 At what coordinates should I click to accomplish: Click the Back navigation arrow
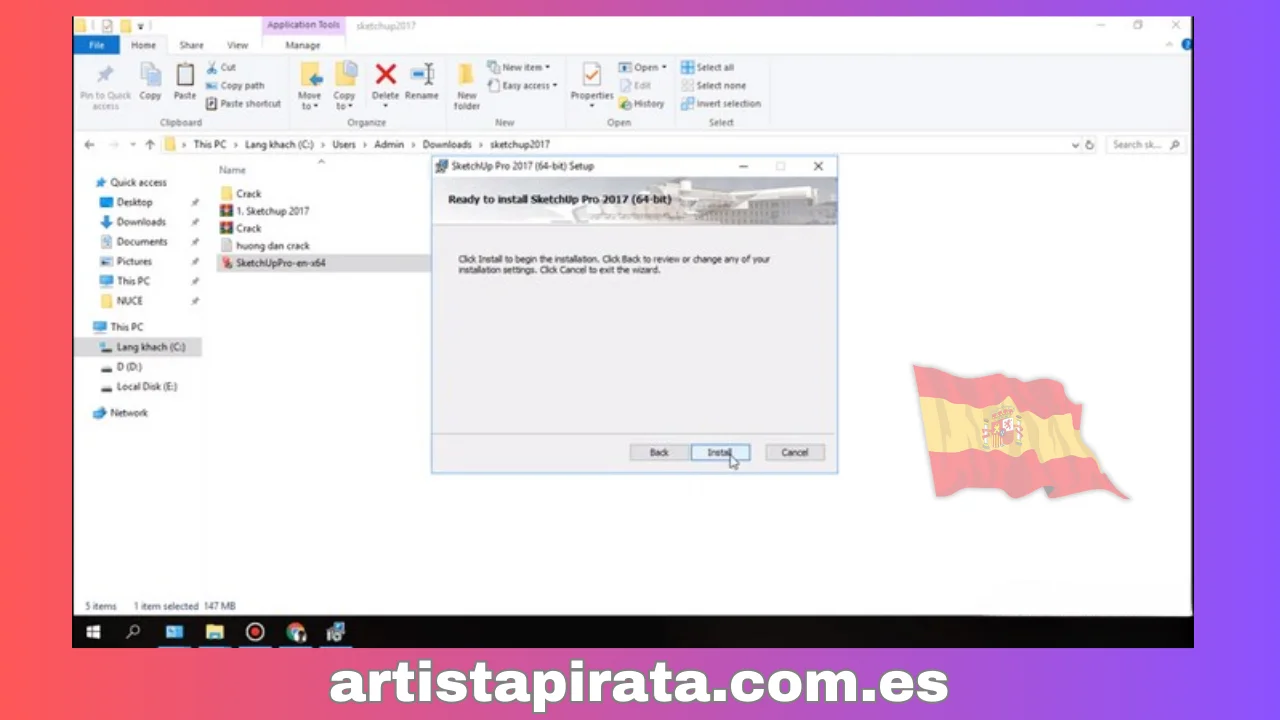pos(89,144)
